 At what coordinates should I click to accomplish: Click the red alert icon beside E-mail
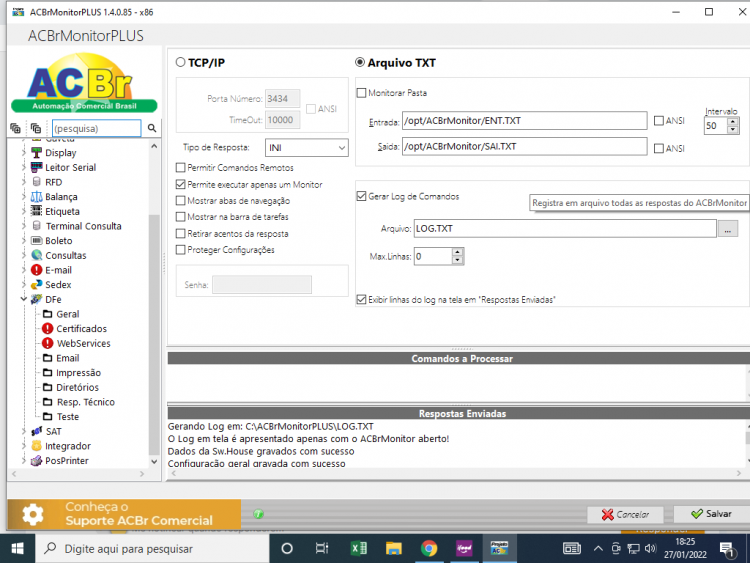pyautogui.click(x=36, y=270)
